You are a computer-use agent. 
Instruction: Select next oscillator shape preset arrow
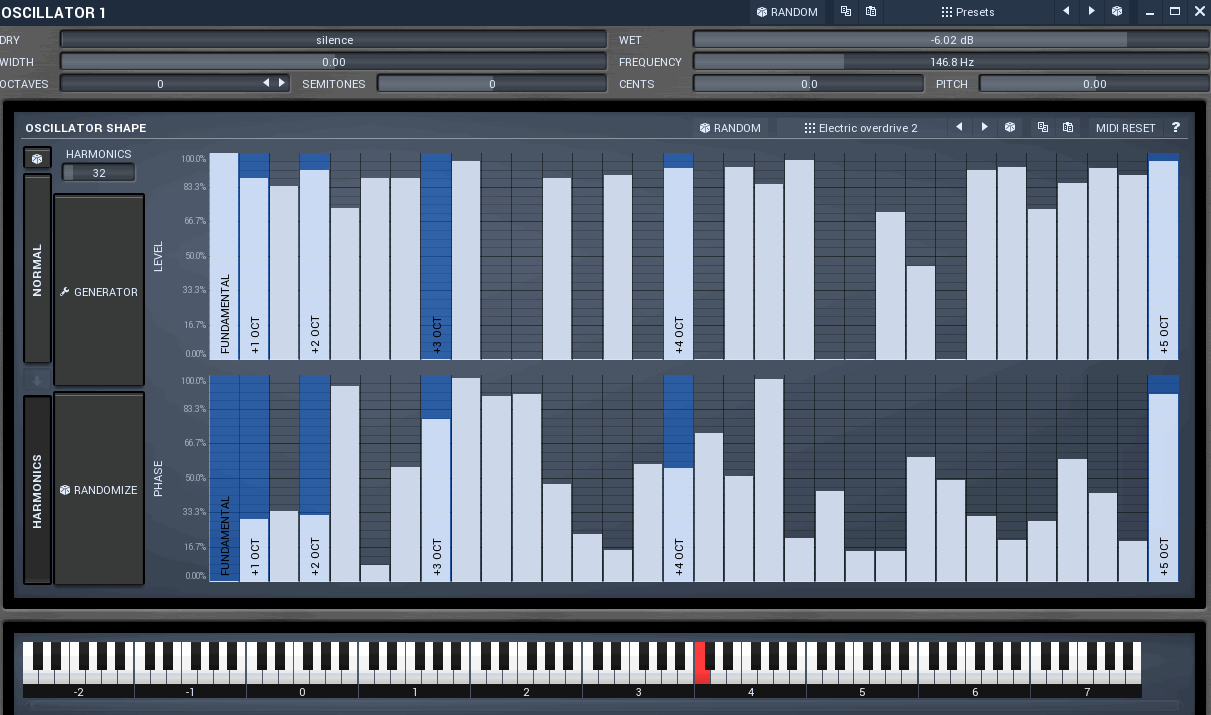point(985,128)
